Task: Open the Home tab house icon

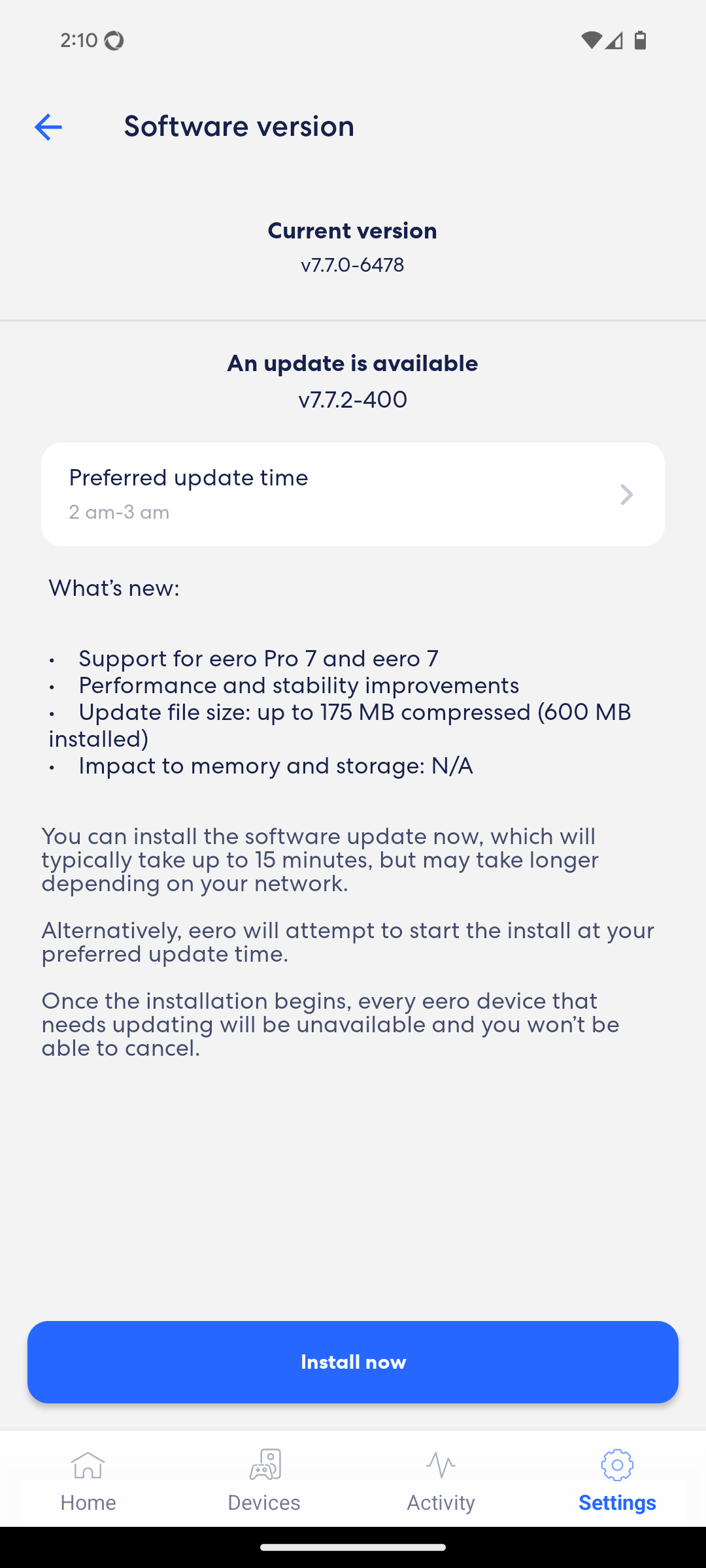Action: (88, 1465)
